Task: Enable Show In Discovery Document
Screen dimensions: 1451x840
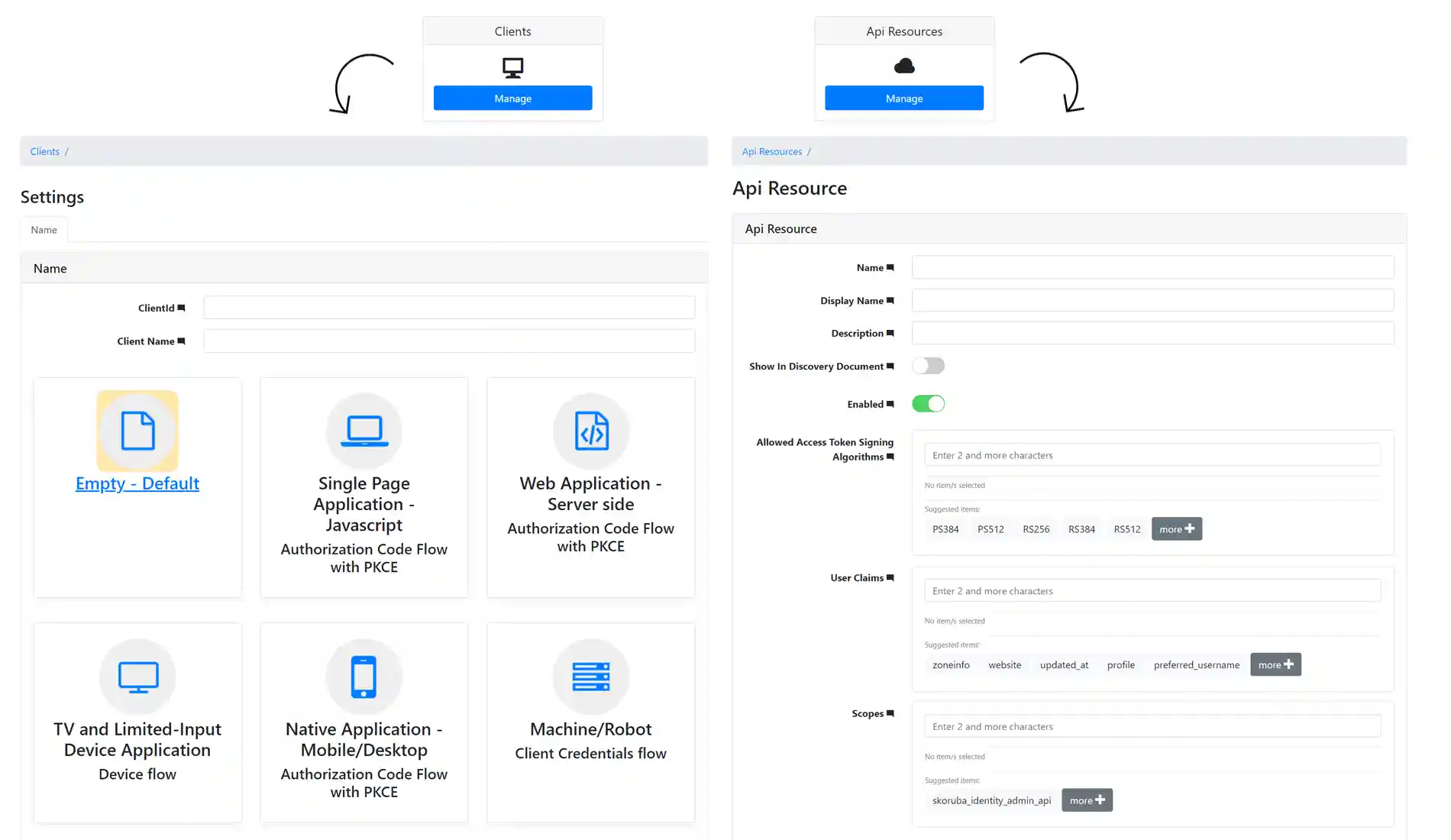Action: 928,366
